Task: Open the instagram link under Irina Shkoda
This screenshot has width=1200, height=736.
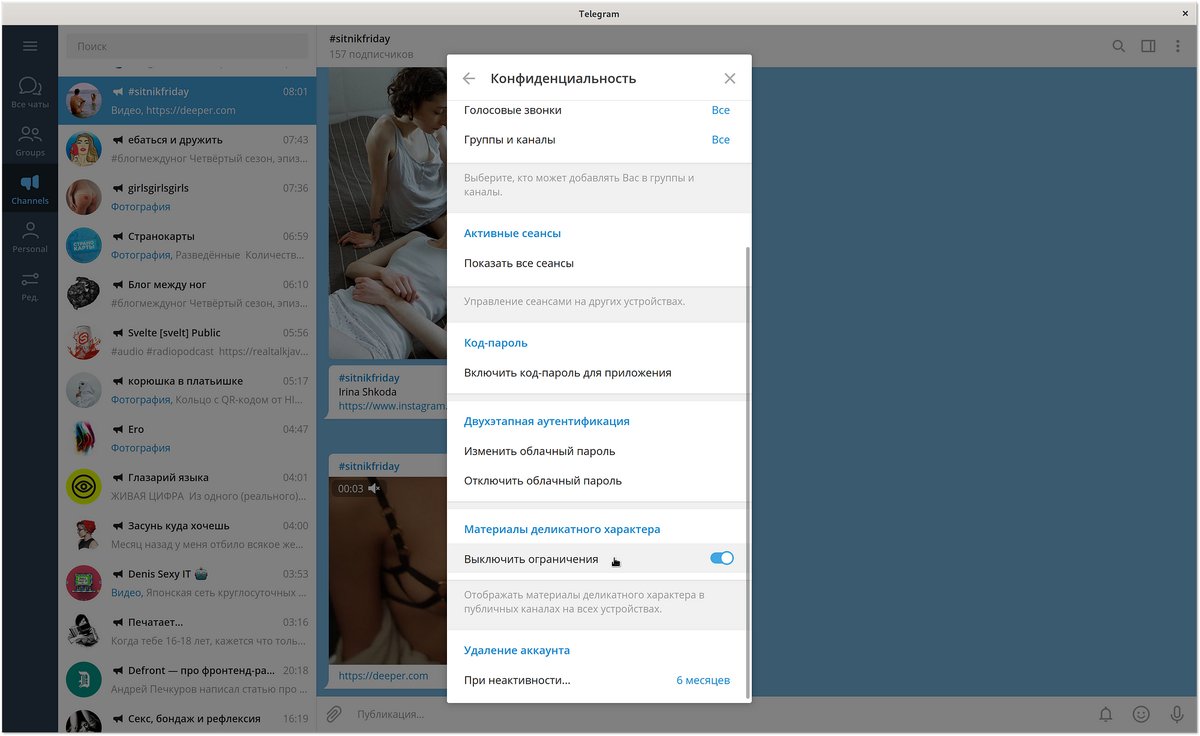Action: coord(392,406)
